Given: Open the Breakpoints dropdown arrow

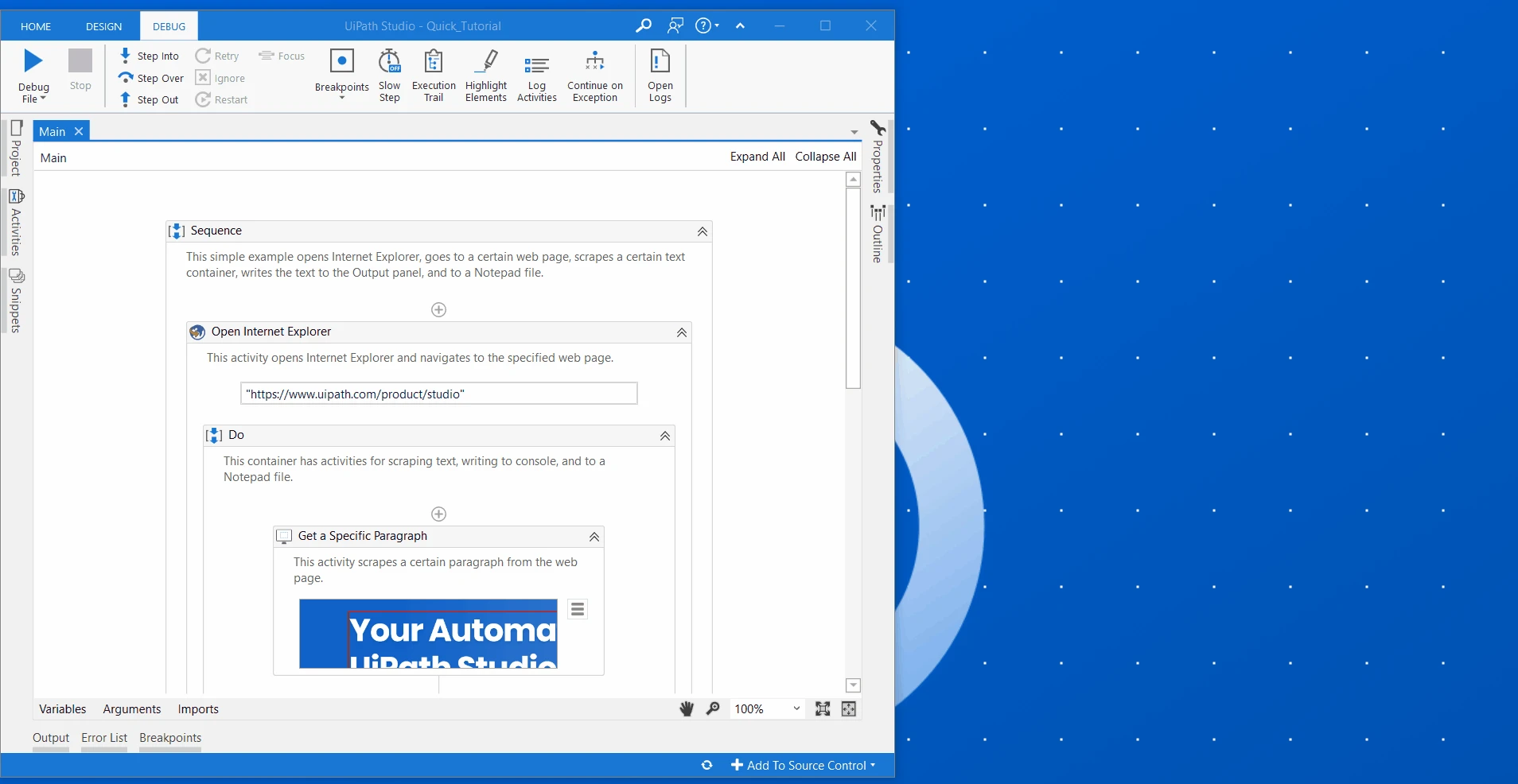Looking at the screenshot, I should tap(342, 97).
